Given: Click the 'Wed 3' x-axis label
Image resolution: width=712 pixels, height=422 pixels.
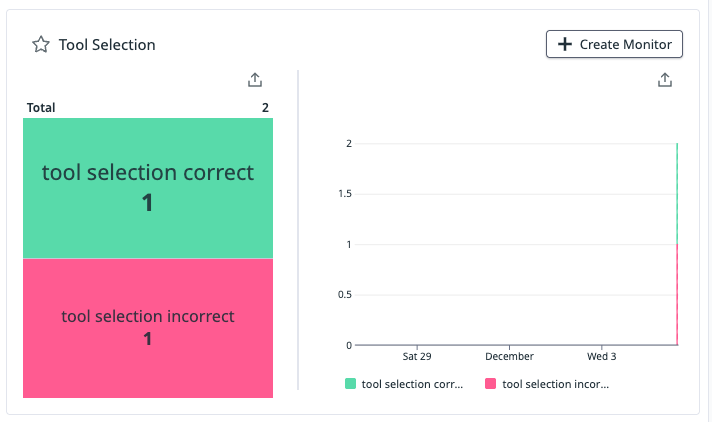Looking at the screenshot, I should (602, 356).
